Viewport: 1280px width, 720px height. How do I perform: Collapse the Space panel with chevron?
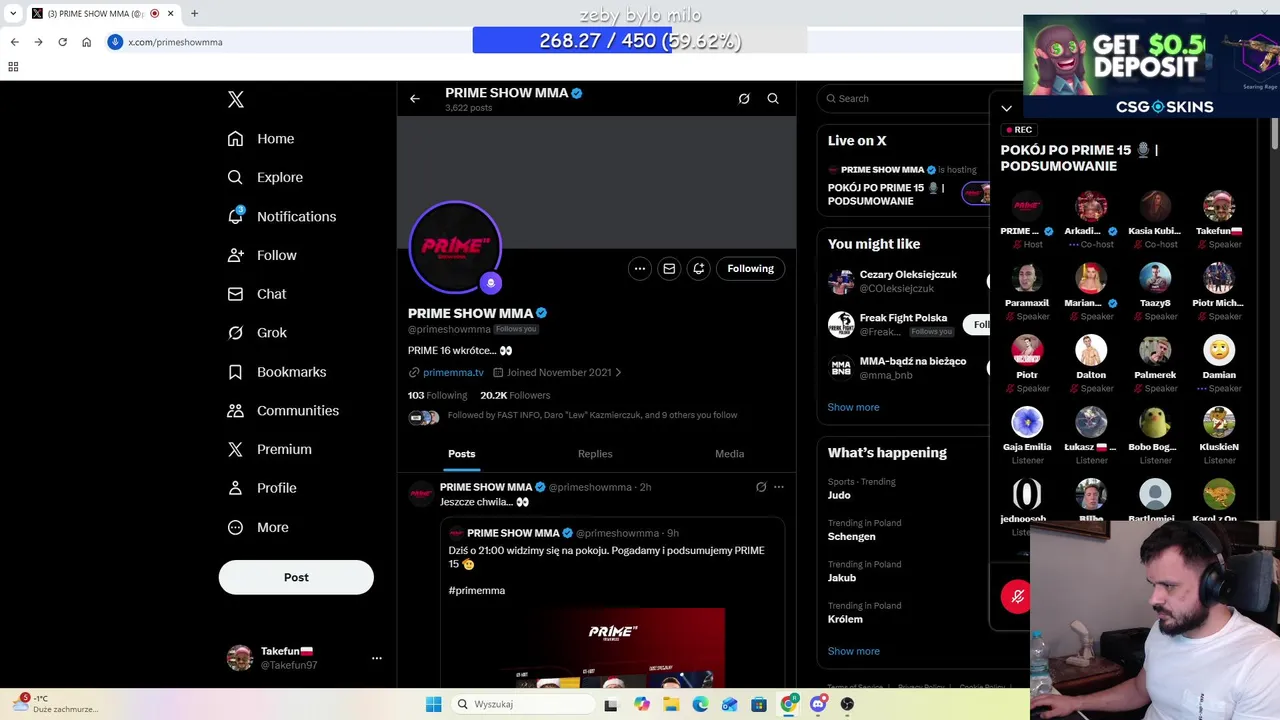(1007, 108)
